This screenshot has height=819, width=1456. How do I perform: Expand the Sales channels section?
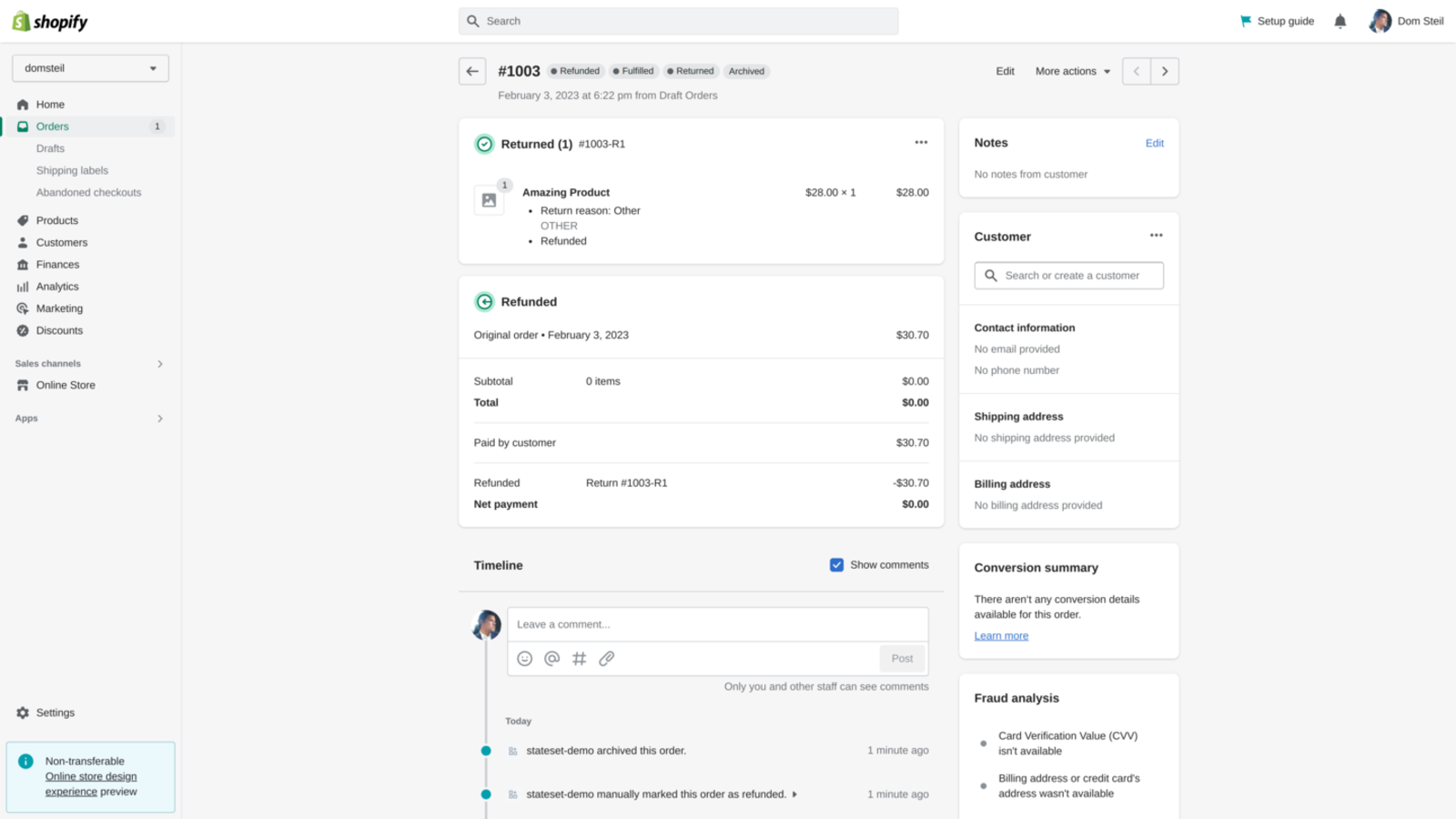point(160,364)
